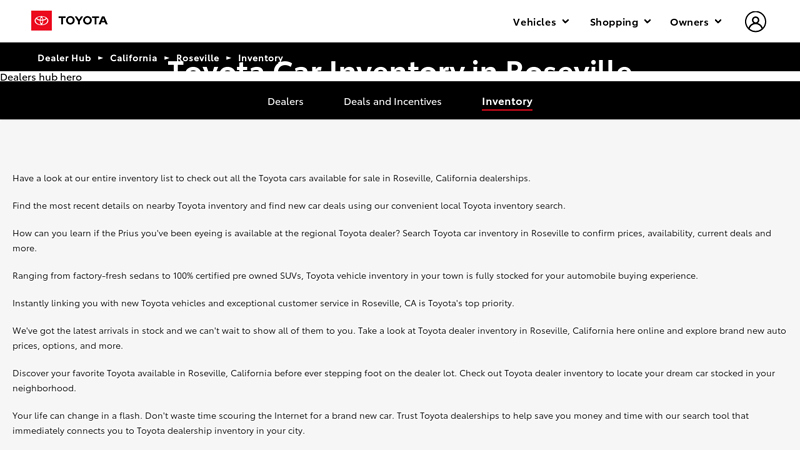Switch to Deals and Incentives tab

[392, 102]
